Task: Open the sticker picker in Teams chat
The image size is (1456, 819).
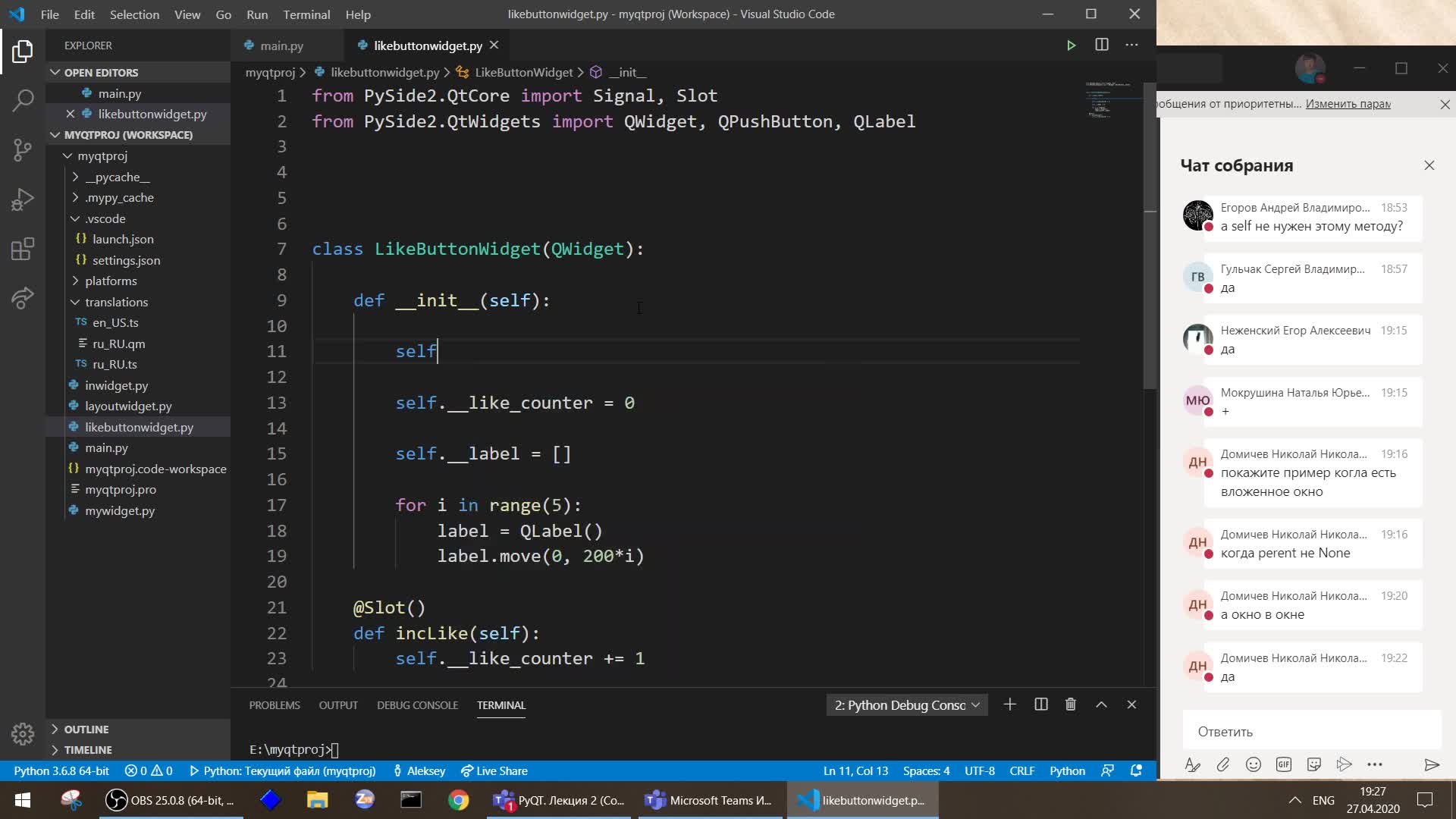Action: click(1314, 764)
